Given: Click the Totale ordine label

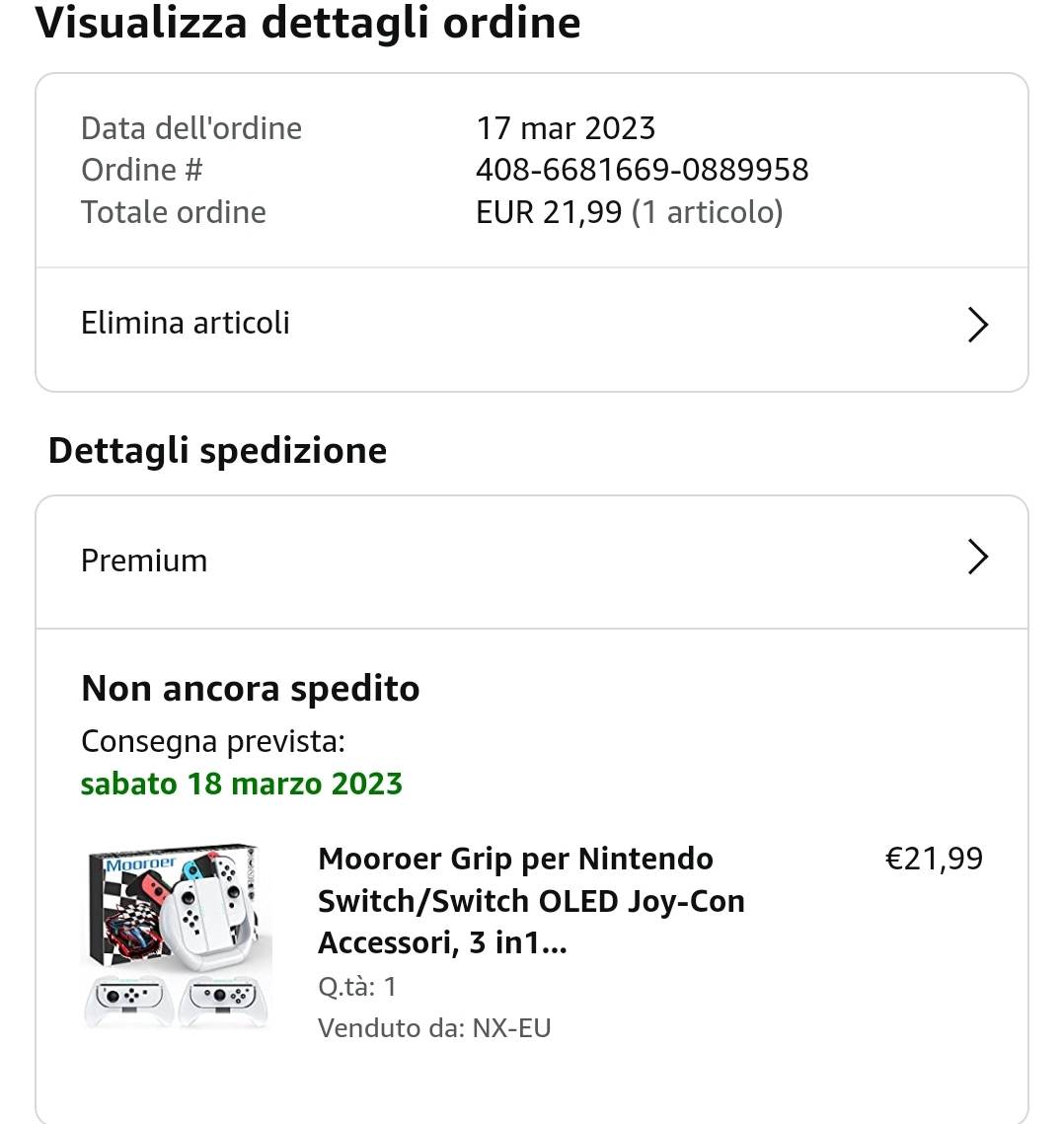Looking at the screenshot, I should pyautogui.click(x=174, y=212).
